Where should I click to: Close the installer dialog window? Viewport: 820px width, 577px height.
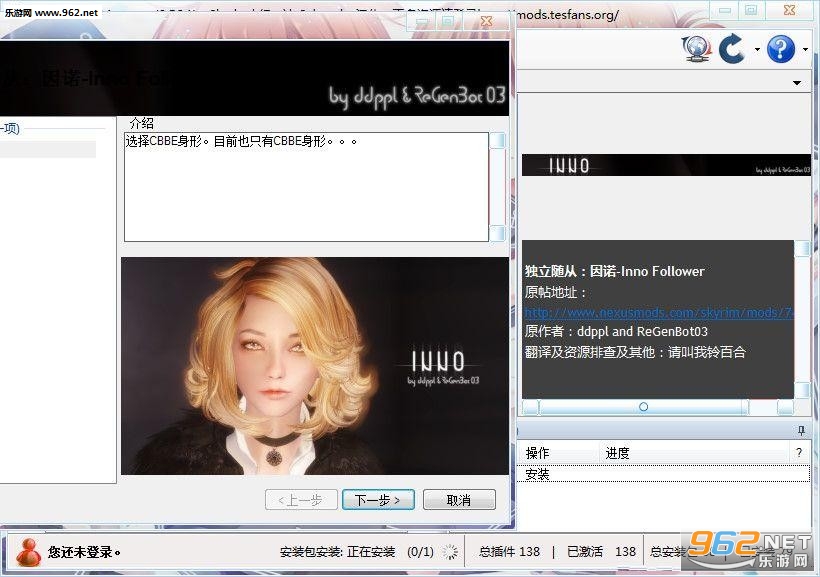click(x=486, y=20)
